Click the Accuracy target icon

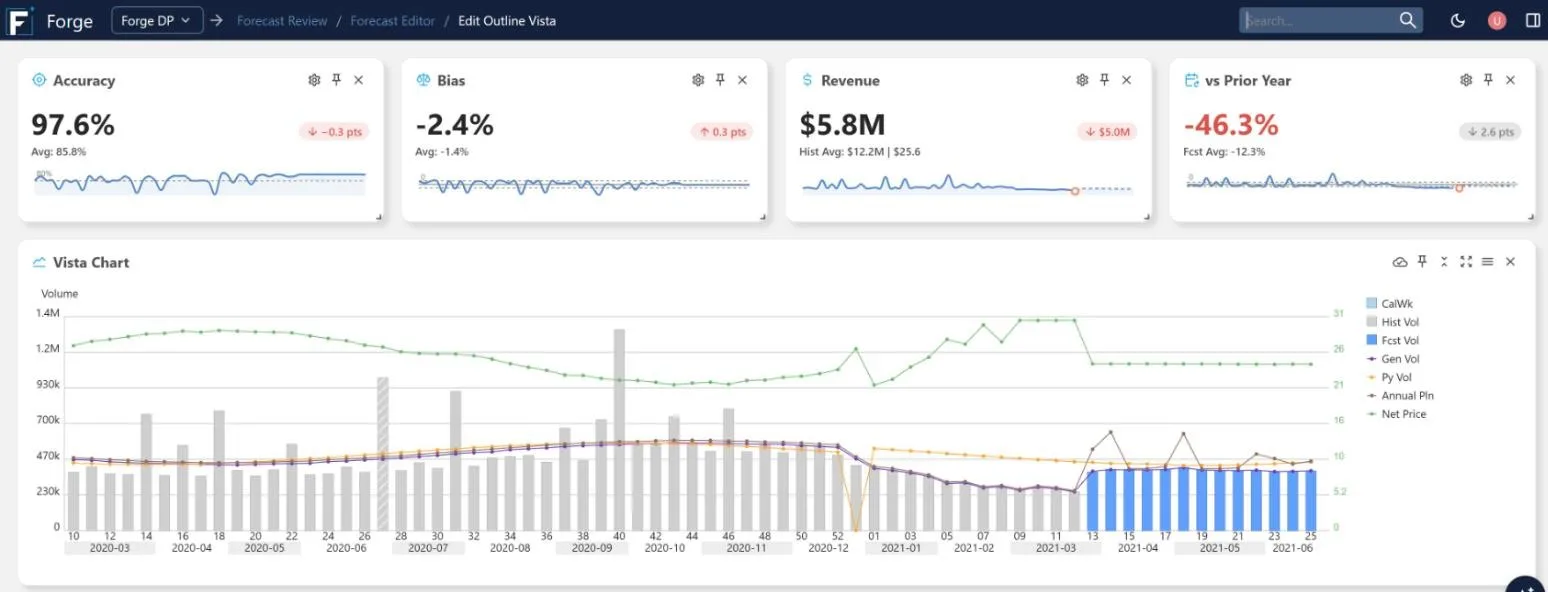39,80
